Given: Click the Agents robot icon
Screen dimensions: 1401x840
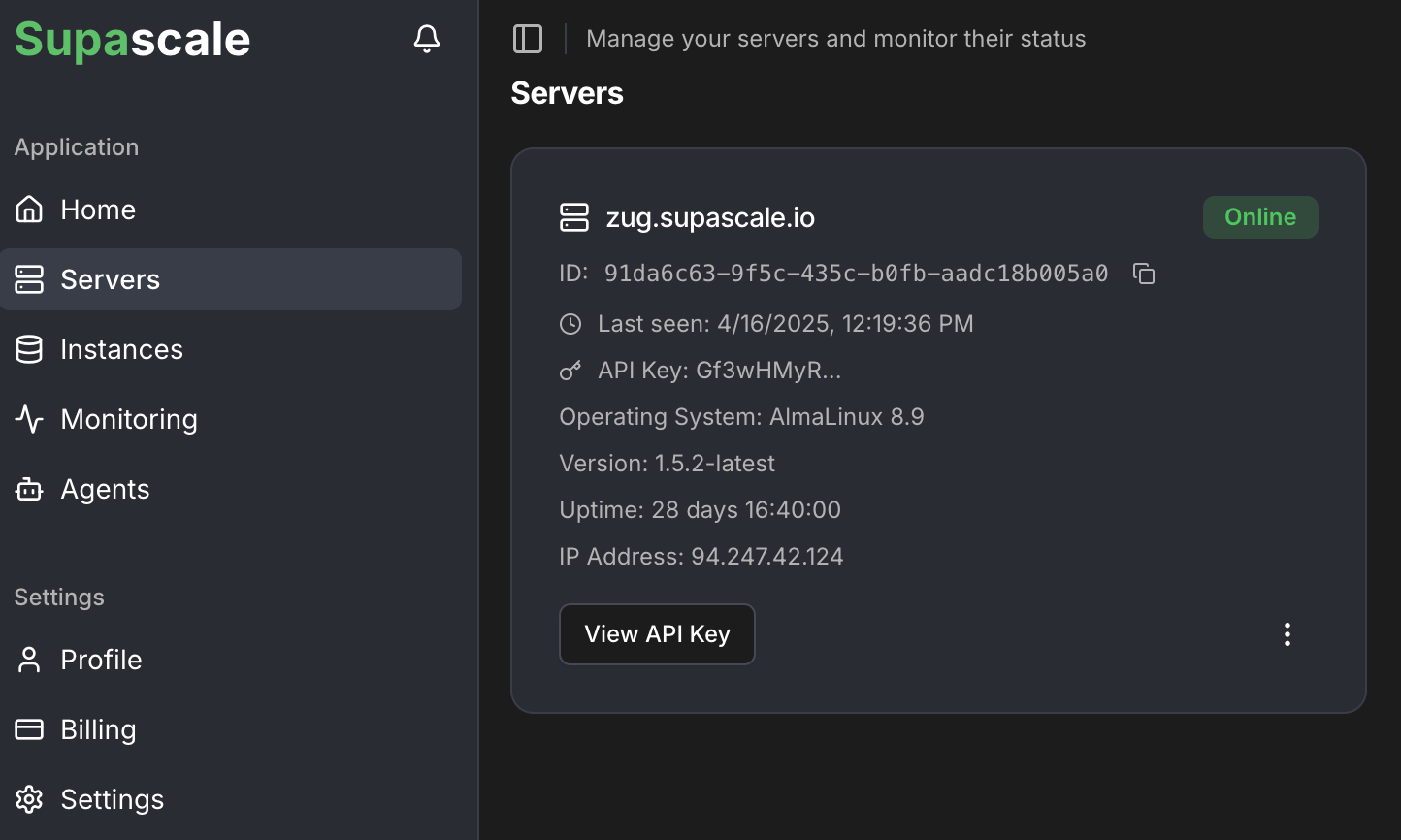Looking at the screenshot, I should (29, 489).
